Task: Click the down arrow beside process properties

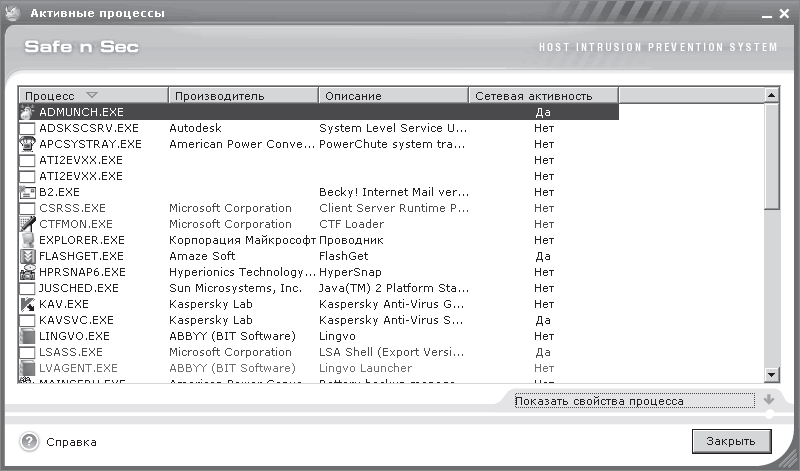Action: (x=768, y=400)
